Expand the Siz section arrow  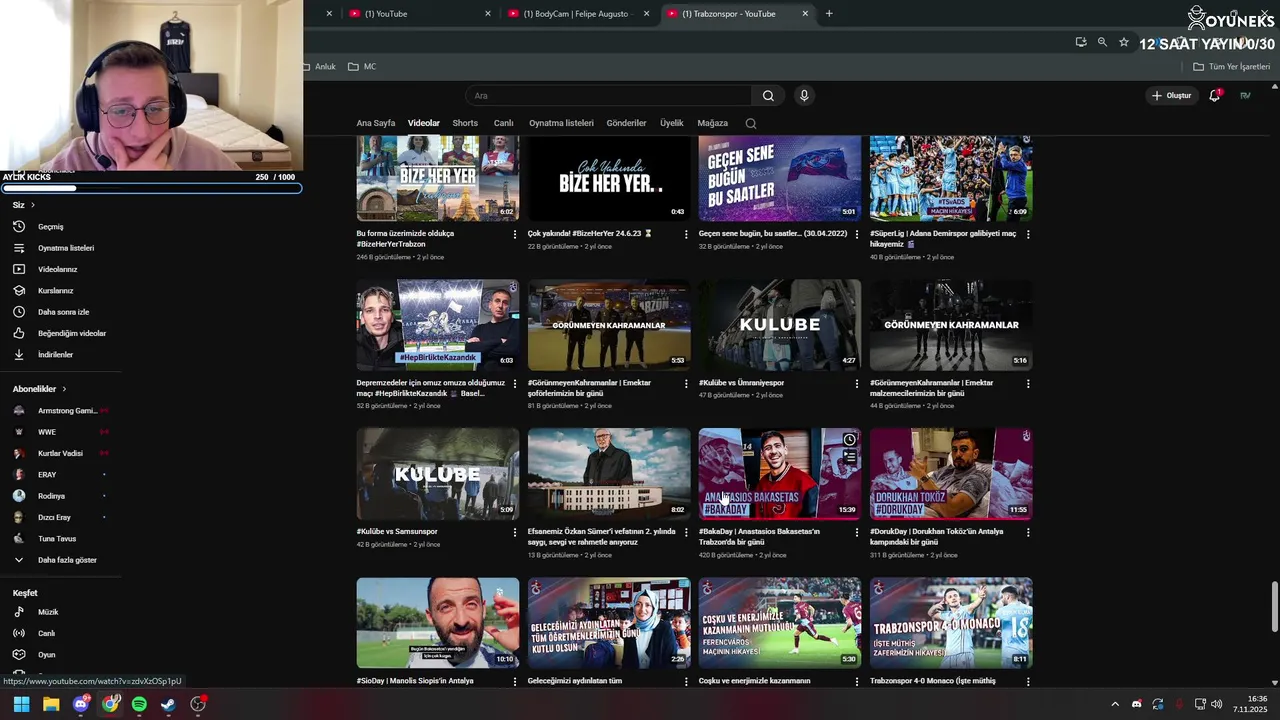click(33, 205)
